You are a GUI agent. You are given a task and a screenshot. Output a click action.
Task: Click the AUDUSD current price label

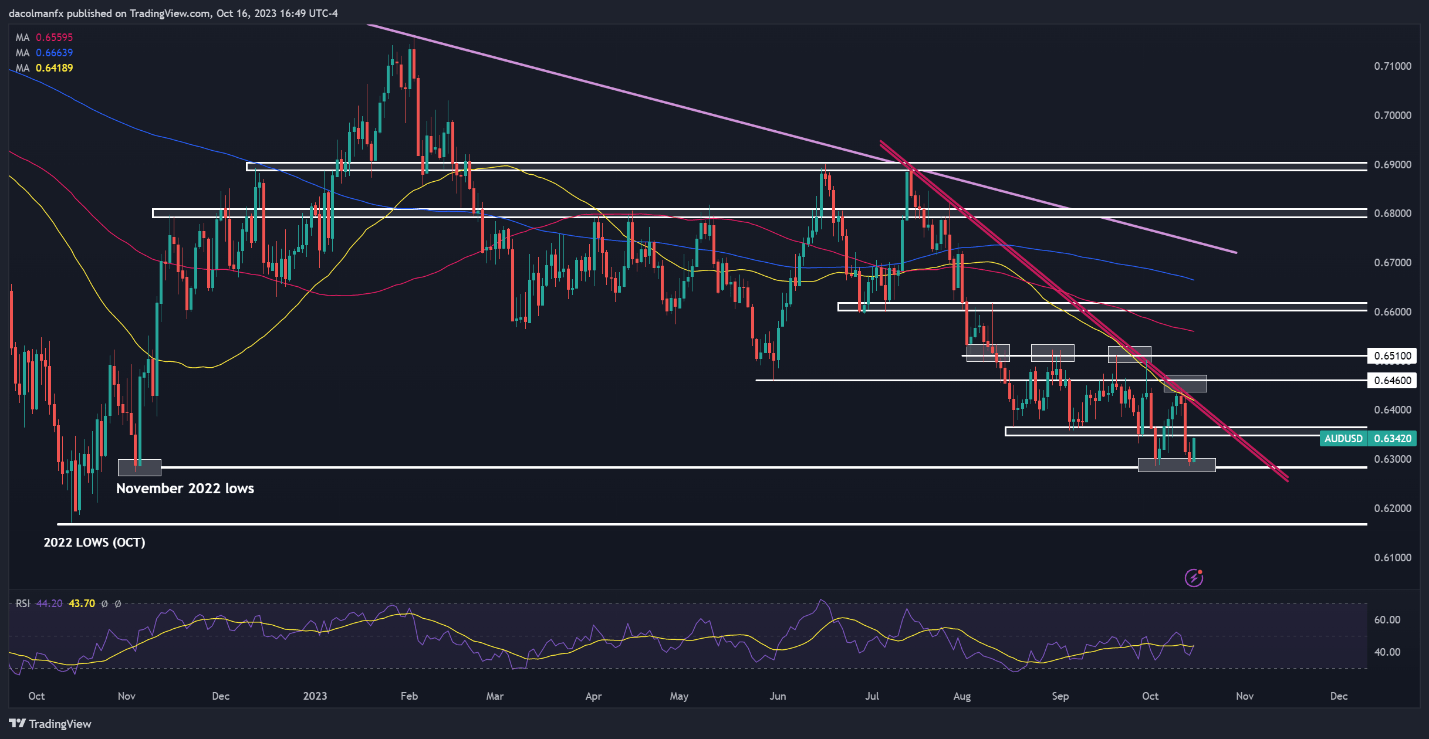coord(1368,438)
